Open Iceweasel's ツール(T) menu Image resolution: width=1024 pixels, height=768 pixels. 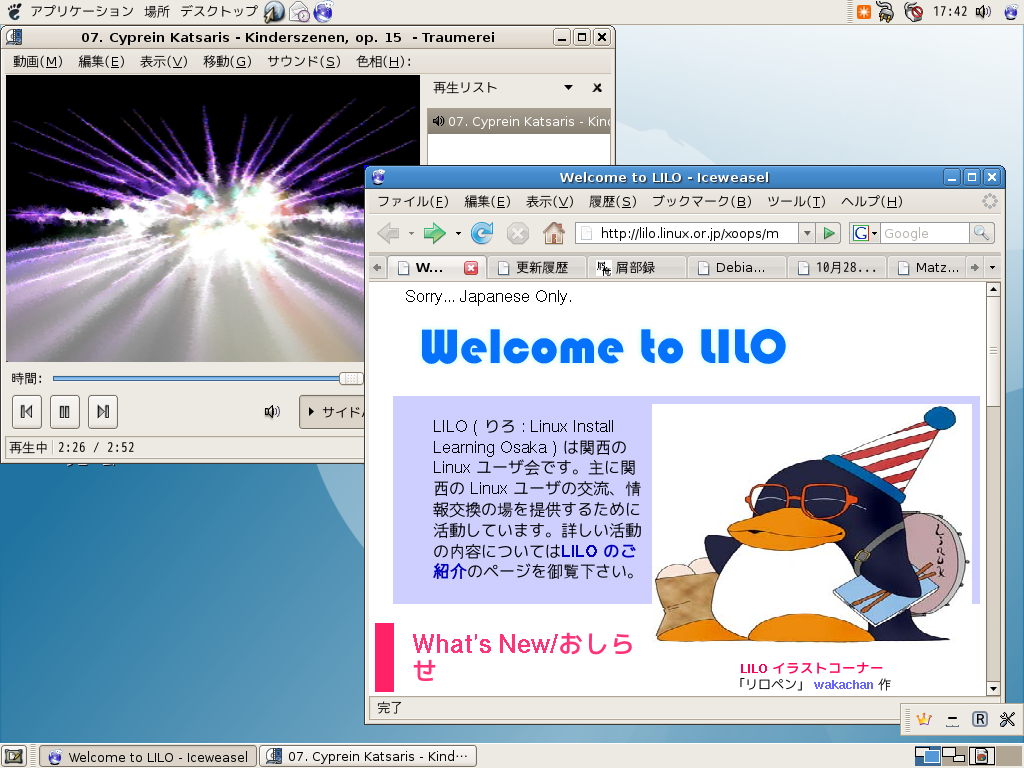pos(796,201)
